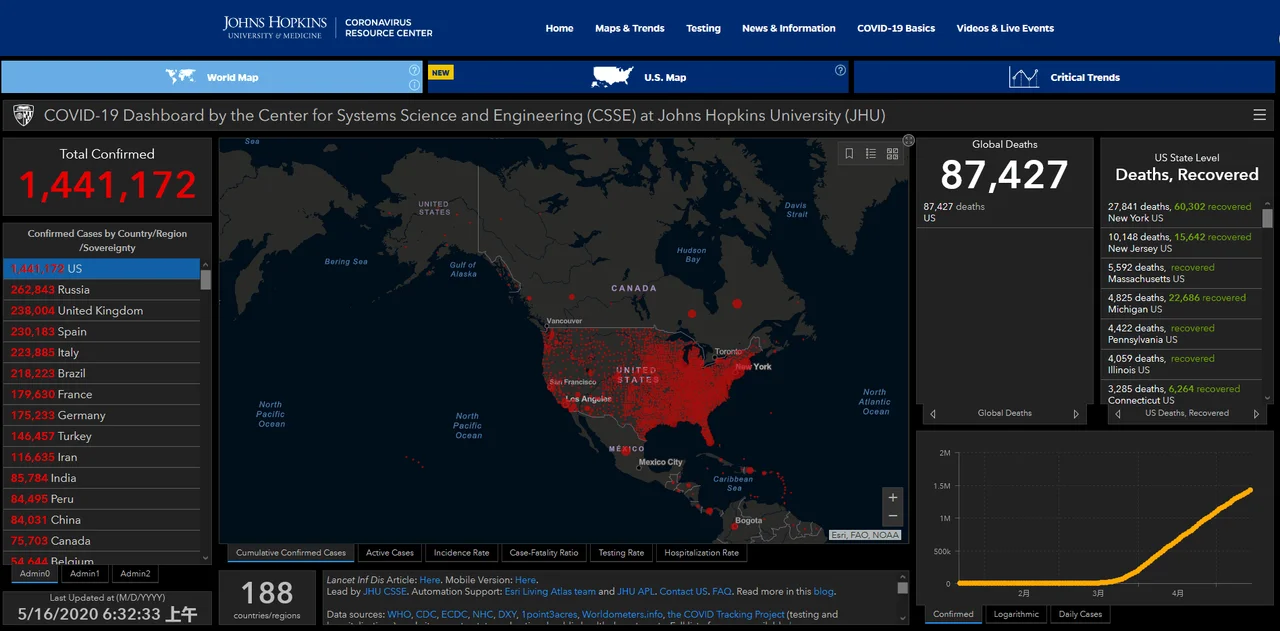Screen dimensions: 1280x631
Task: Open the JHU CSSE link
Action: point(386,592)
